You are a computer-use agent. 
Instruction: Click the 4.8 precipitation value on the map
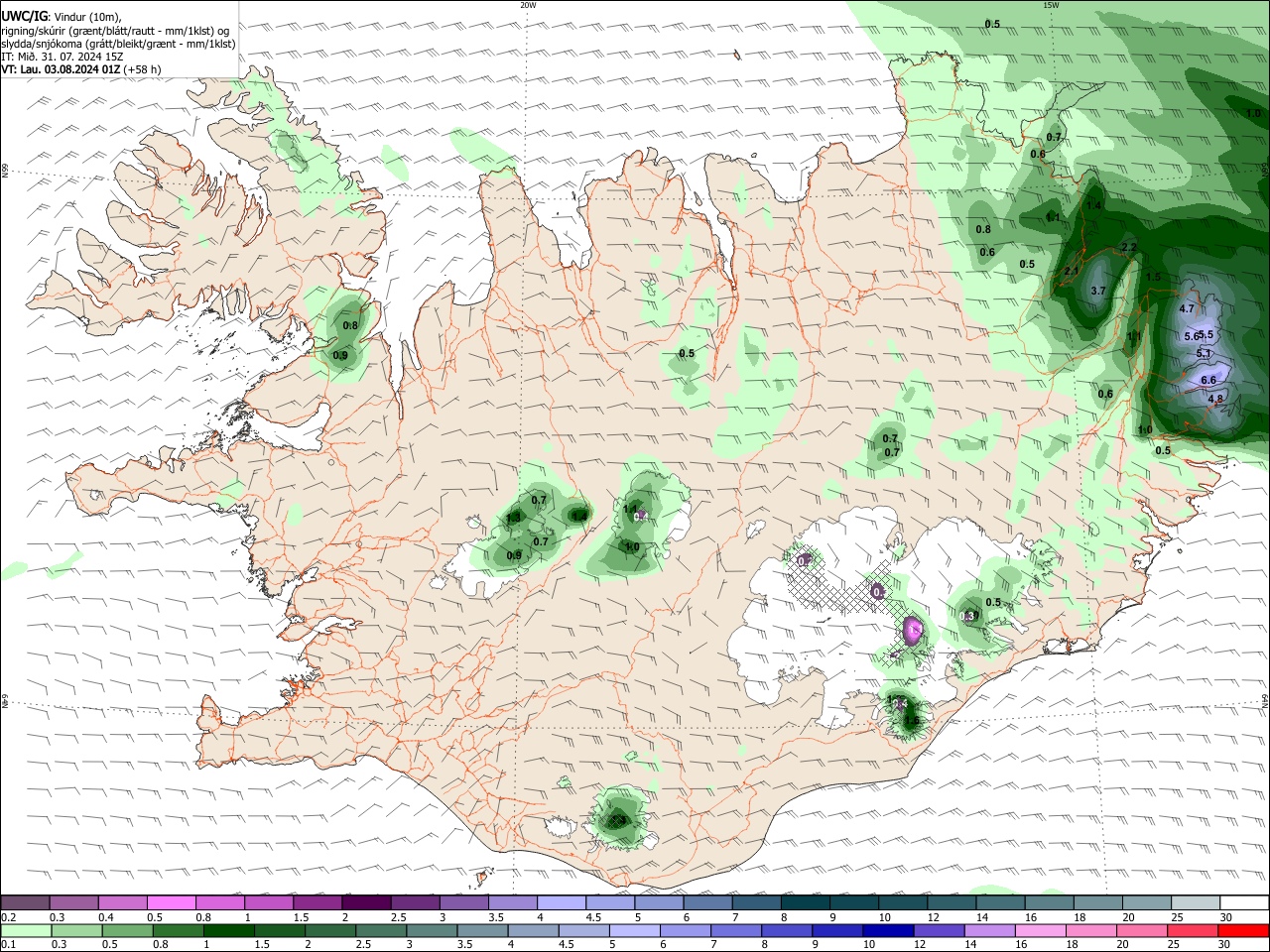point(1215,399)
